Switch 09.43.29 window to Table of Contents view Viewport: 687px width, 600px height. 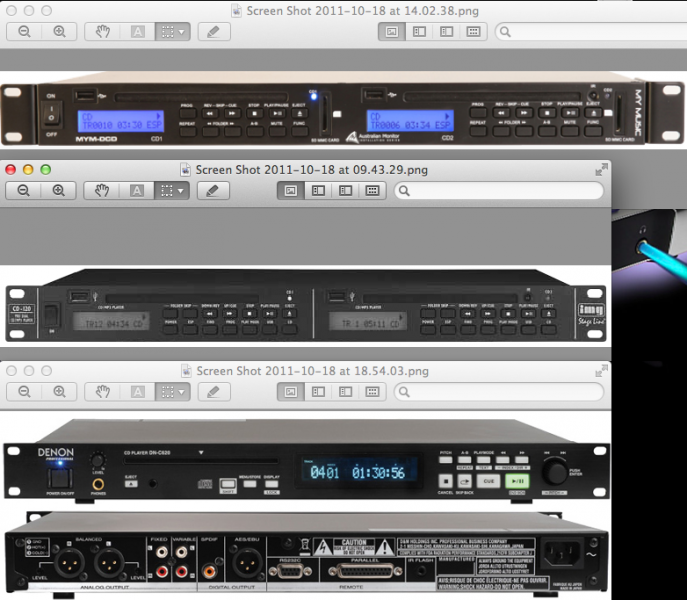click(345, 191)
